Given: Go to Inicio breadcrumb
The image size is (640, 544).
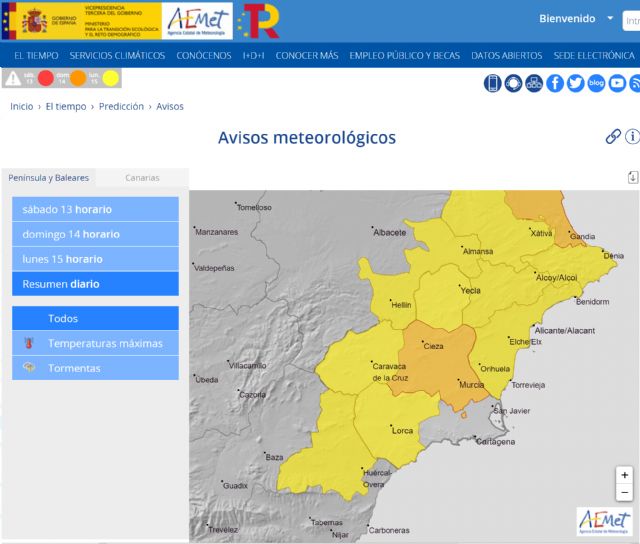Looking at the screenshot, I should pyautogui.click(x=22, y=107).
